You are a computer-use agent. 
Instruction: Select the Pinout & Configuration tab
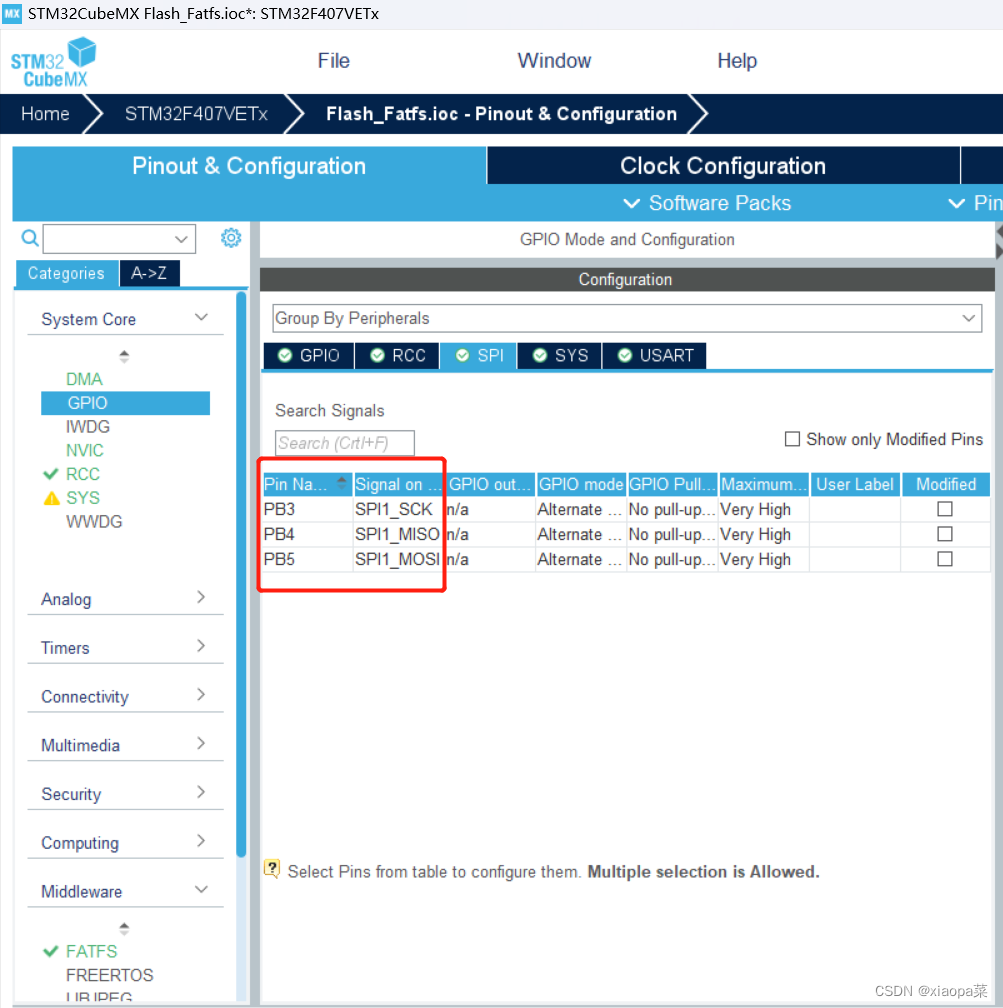coord(249,166)
